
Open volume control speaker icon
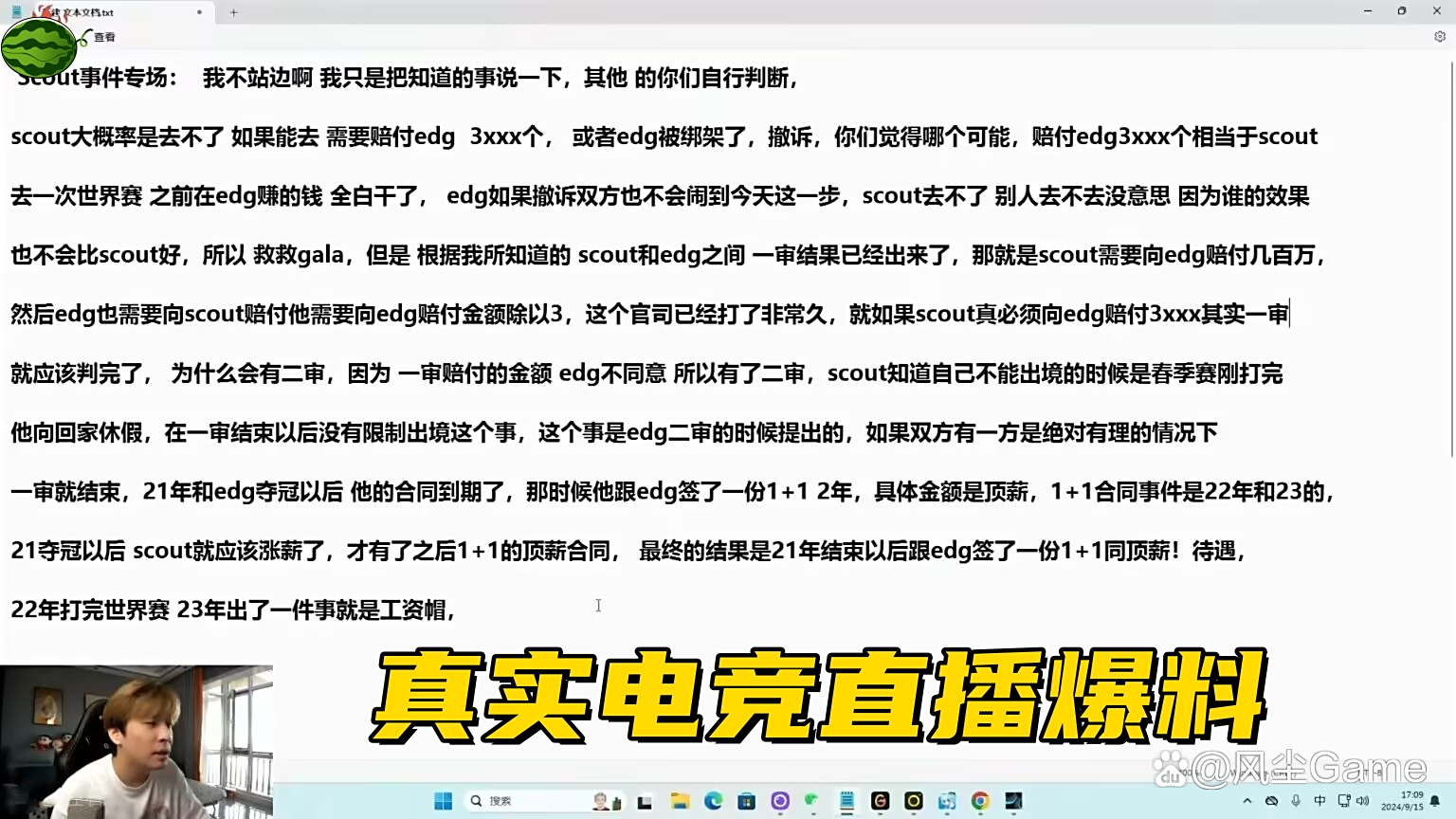click(x=1363, y=801)
